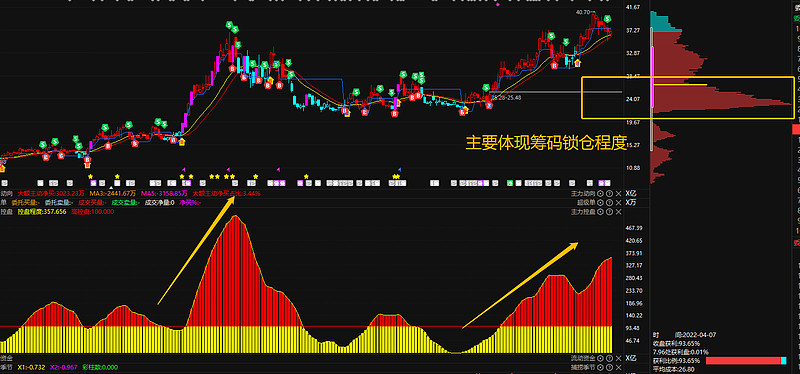Click the topmost green S marker near the 40.70 high
Image resolution: width=800 pixels, height=374 pixels.
click(607, 19)
